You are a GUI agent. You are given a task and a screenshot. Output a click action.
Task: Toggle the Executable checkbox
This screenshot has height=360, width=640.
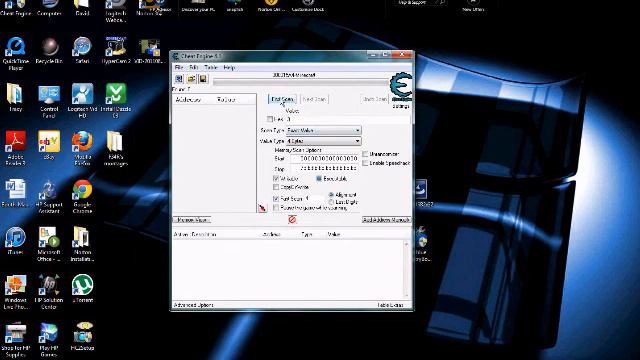click(319, 179)
